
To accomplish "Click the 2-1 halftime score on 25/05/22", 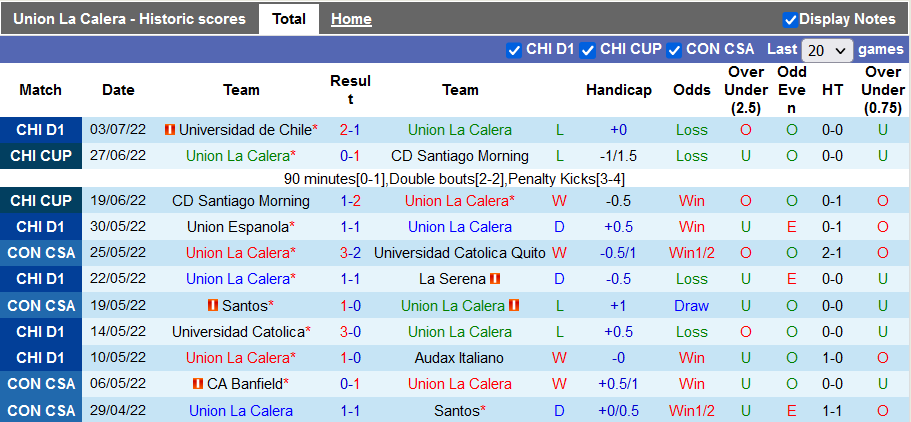I will (x=833, y=253).
